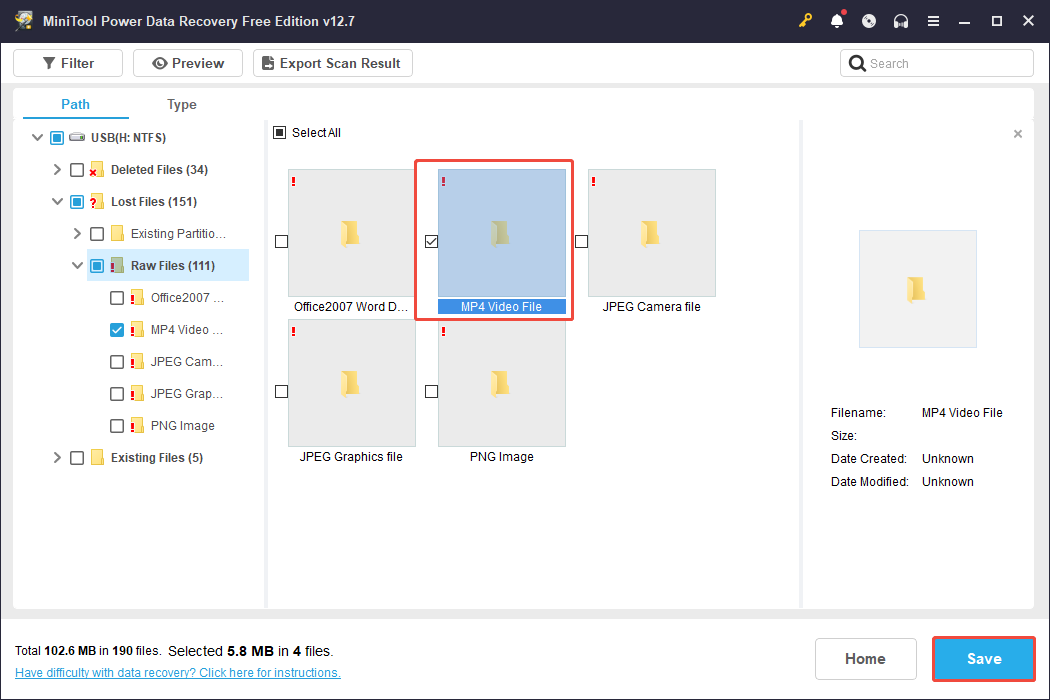The image size is (1050, 700).
Task: Click the Office2007 tree folder icon
Action: (137, 297)
